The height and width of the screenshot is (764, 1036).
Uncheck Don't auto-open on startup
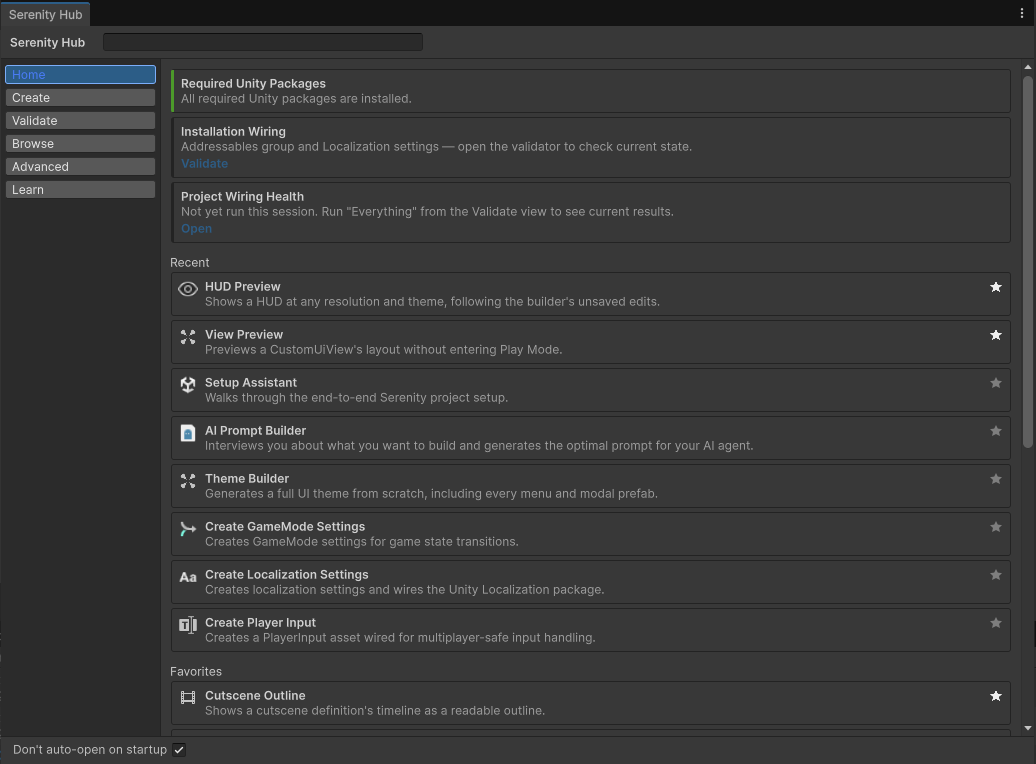[x=179, y=749]
